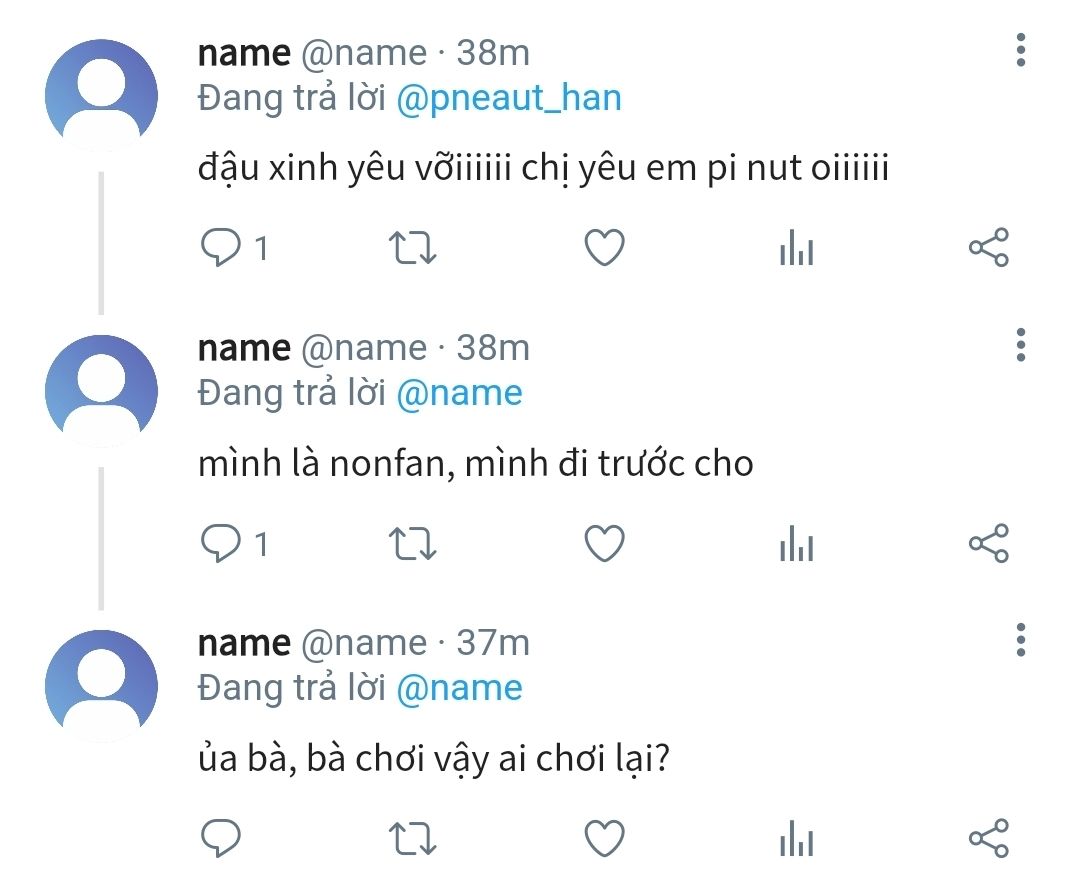Screen dimensions: 1080x883
Task: Open more options on the 37m tweet
Action: point(1020,640)
